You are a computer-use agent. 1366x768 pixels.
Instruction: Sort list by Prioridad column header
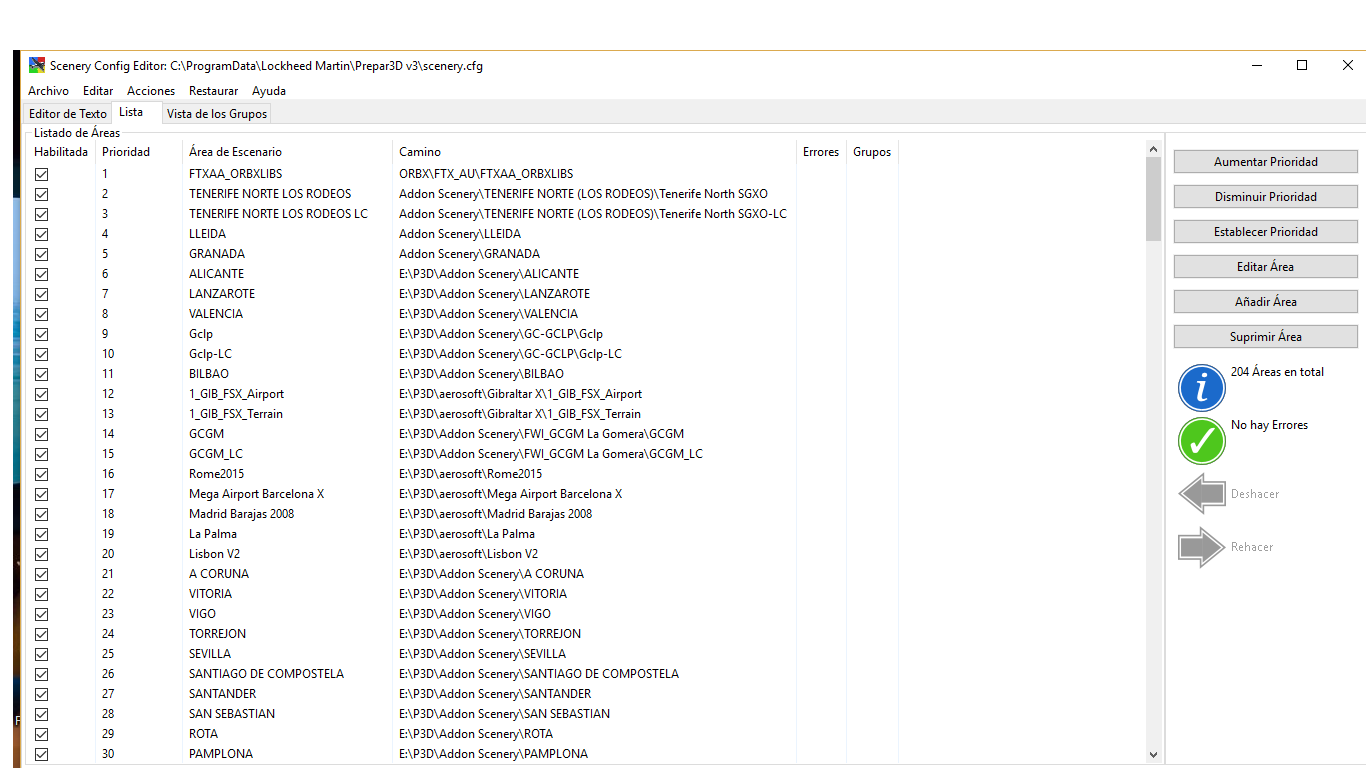pyautogui.click(x=126, y=152)
